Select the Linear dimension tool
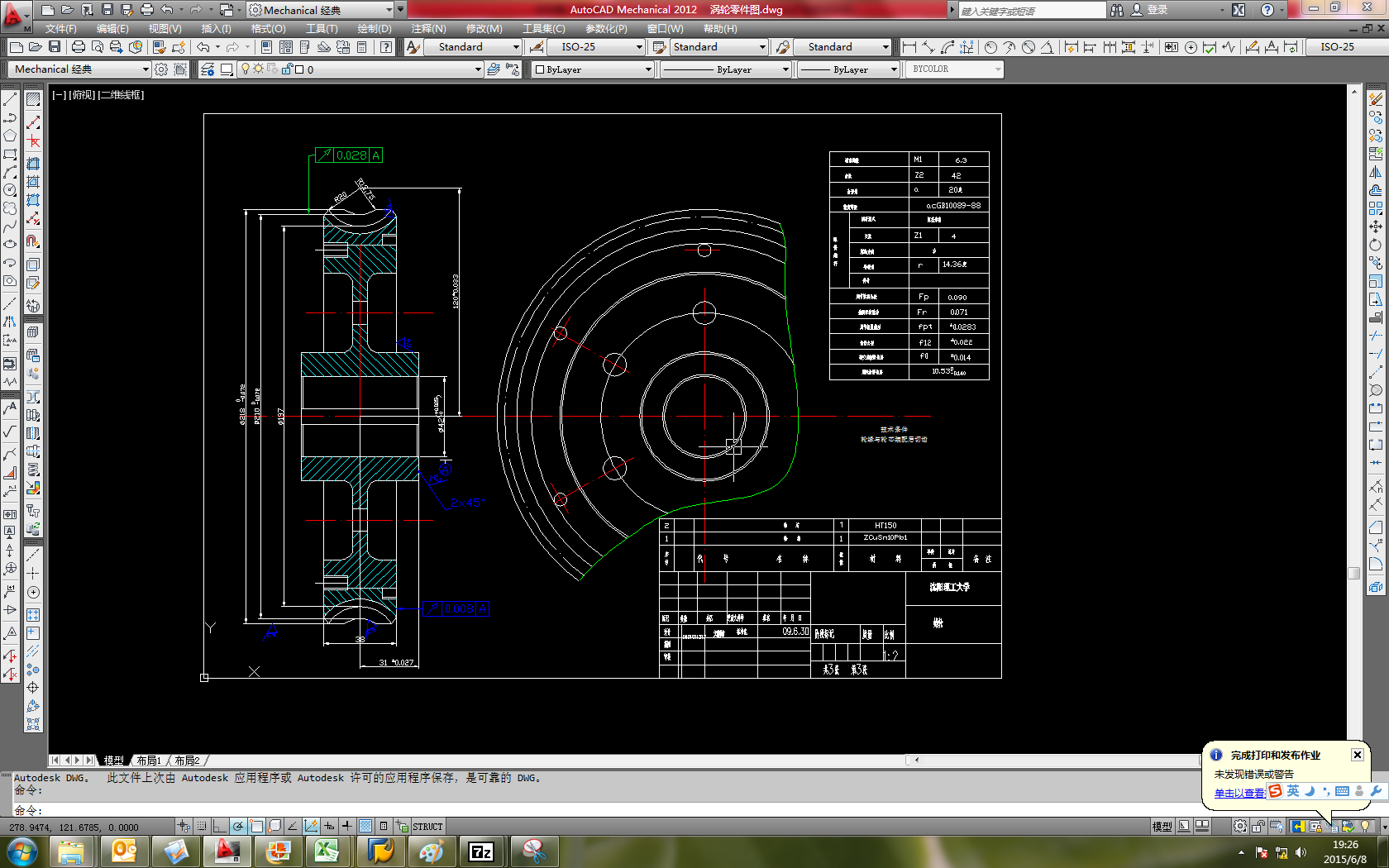The height and width of the screenshot is (868, 1389). click(909, 47)
